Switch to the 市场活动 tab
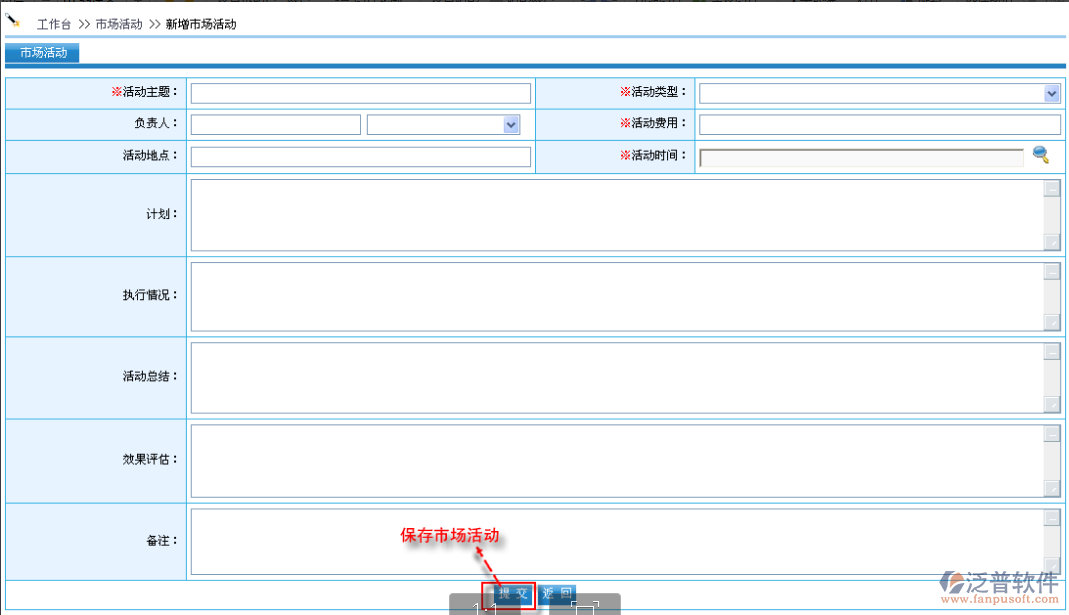 click(43, 53)
